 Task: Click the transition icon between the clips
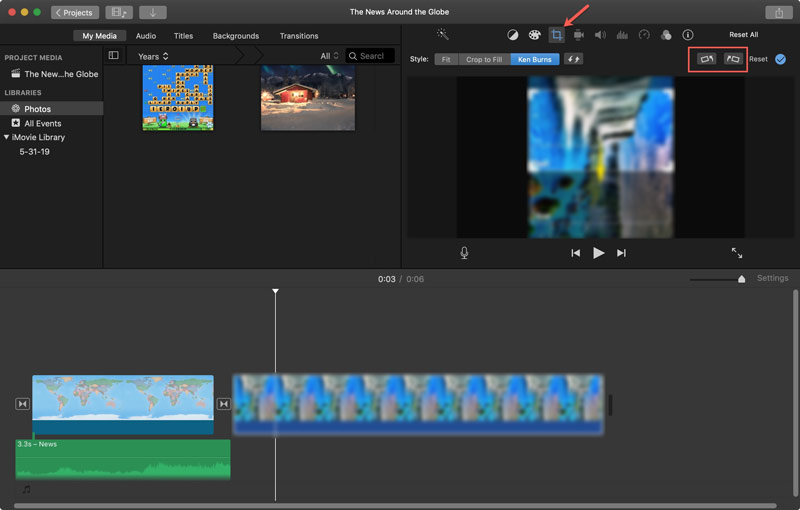(223, 404)
